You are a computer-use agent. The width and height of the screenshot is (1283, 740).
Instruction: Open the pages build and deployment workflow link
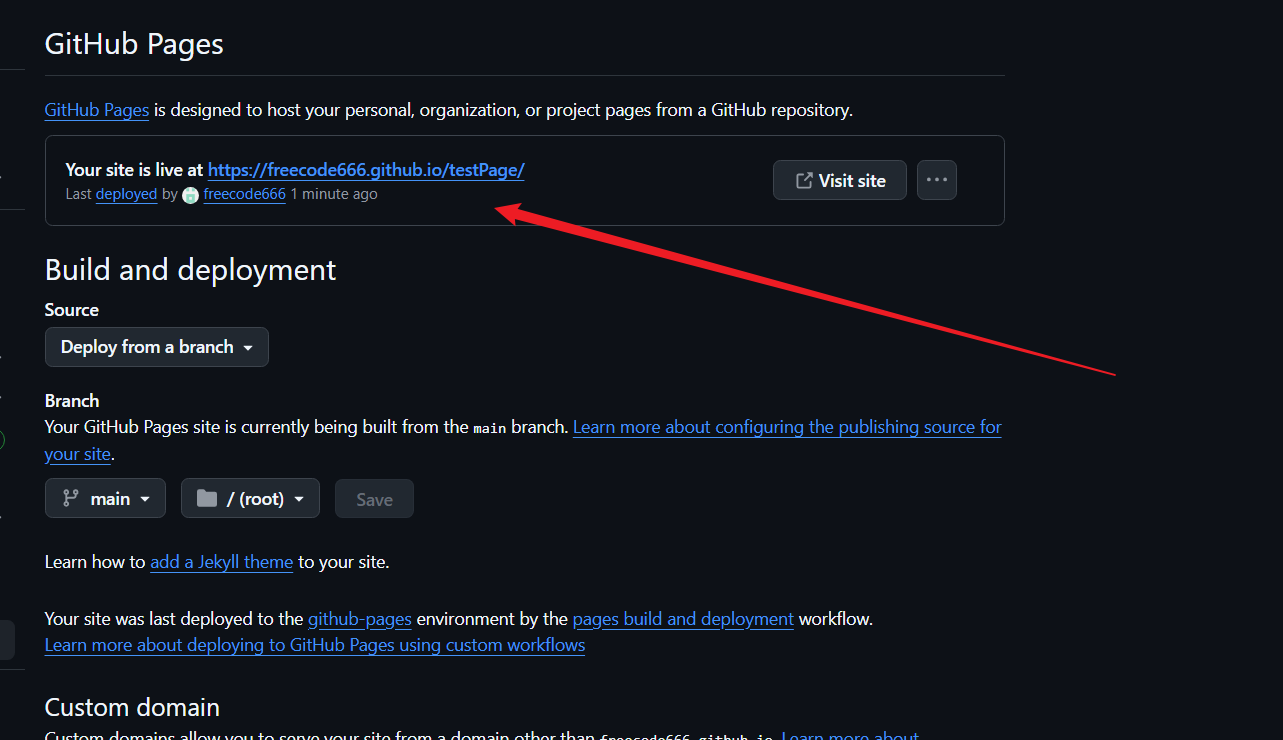(683, 619)
